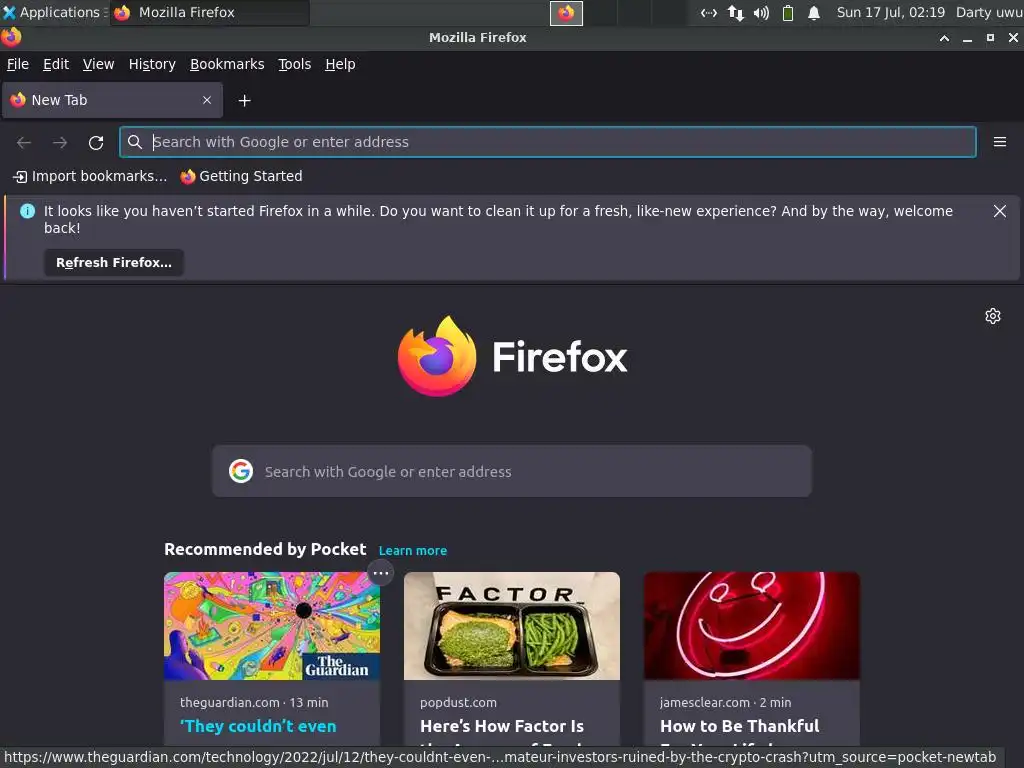The width and height of the screenshot is (1024, 768).
Task: Click the magnifier icon in the address bar
Action: 135,142
